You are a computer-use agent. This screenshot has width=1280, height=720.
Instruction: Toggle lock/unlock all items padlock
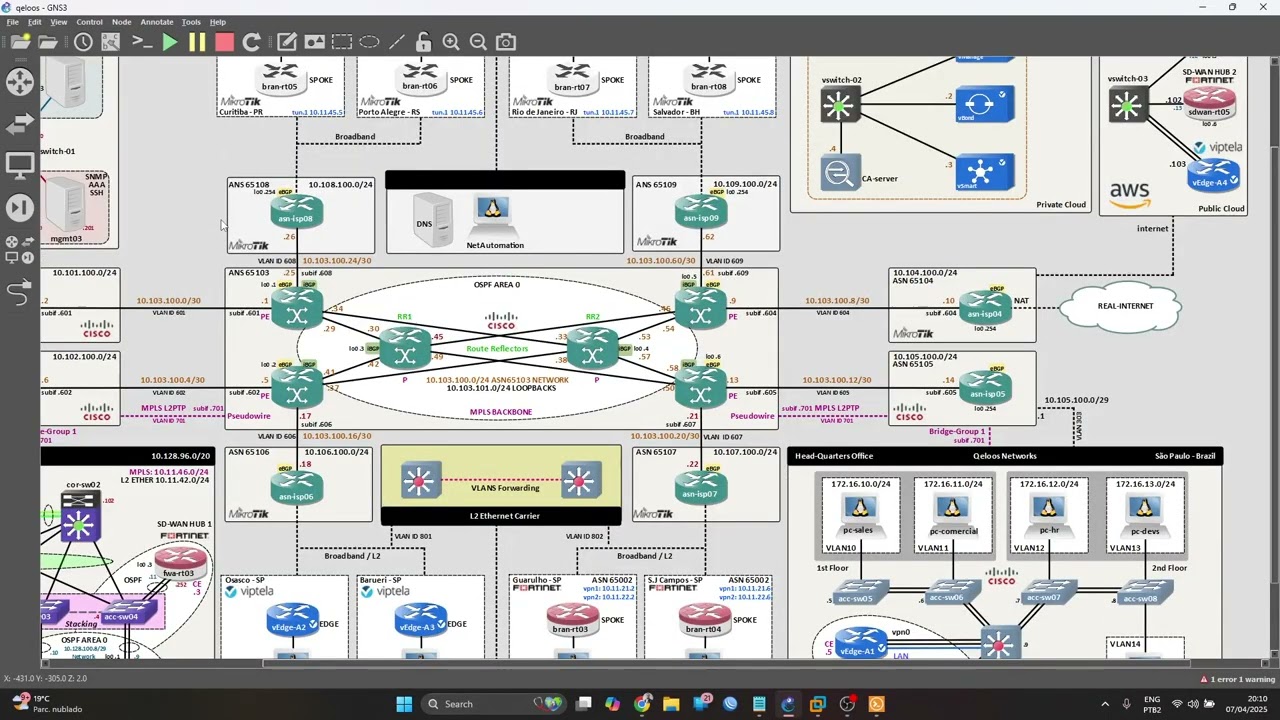424,42
